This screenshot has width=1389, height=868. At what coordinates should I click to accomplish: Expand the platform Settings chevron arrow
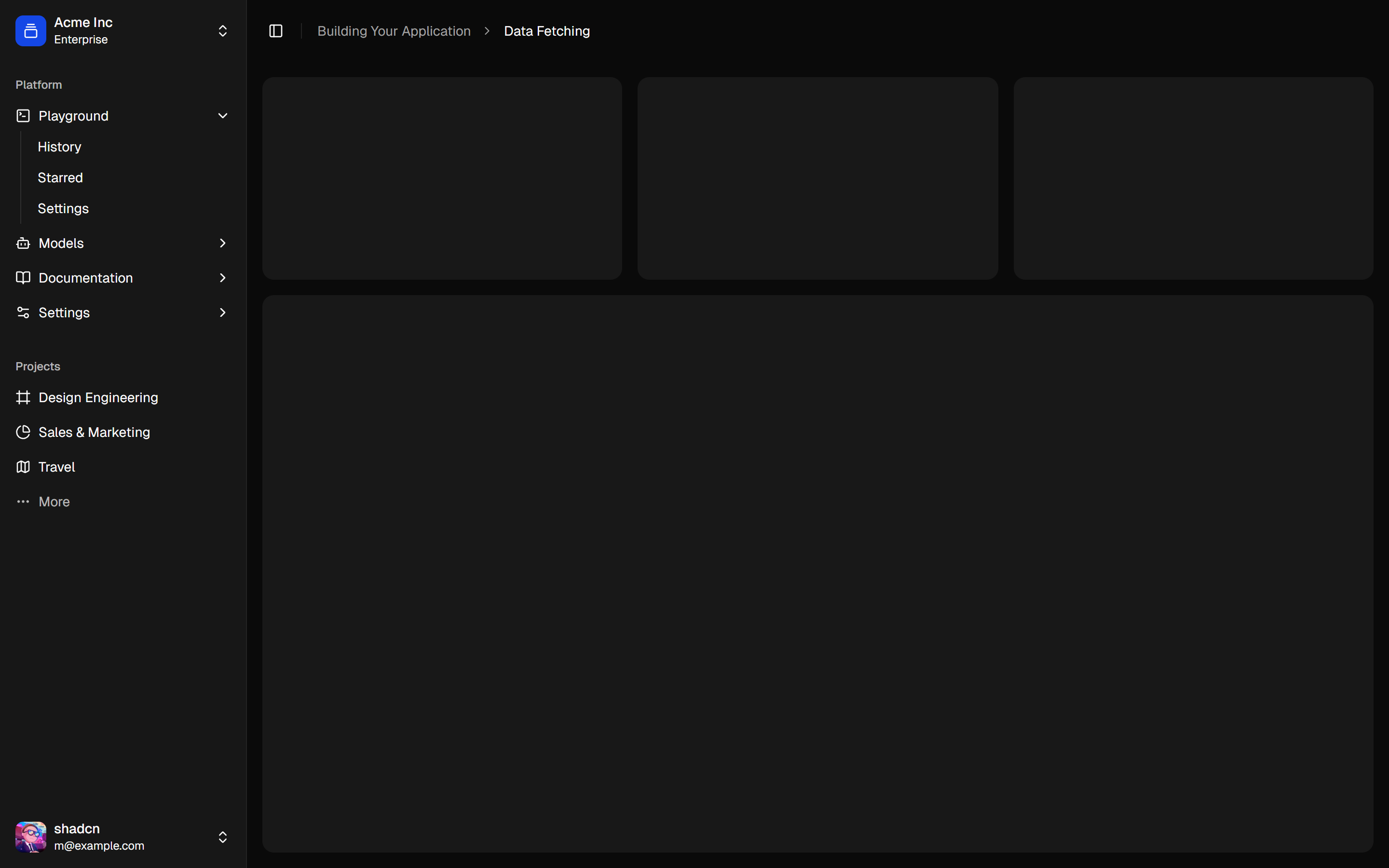[222, 313]
